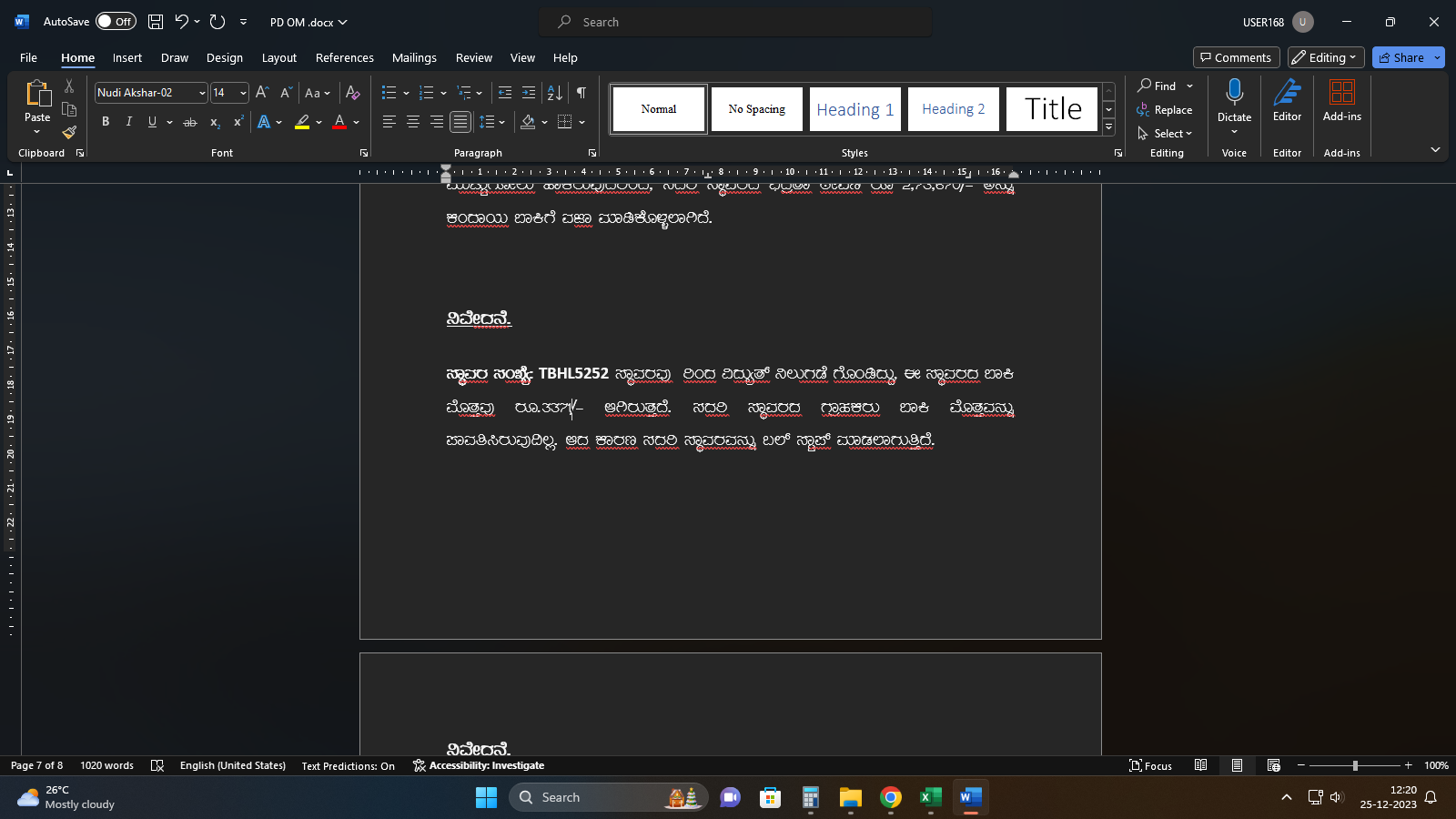Image resolution: width=1456 pixels, height=819 pixels.
Task: Select Print Layout view in status bar
Action: [x=1238, y=765]
